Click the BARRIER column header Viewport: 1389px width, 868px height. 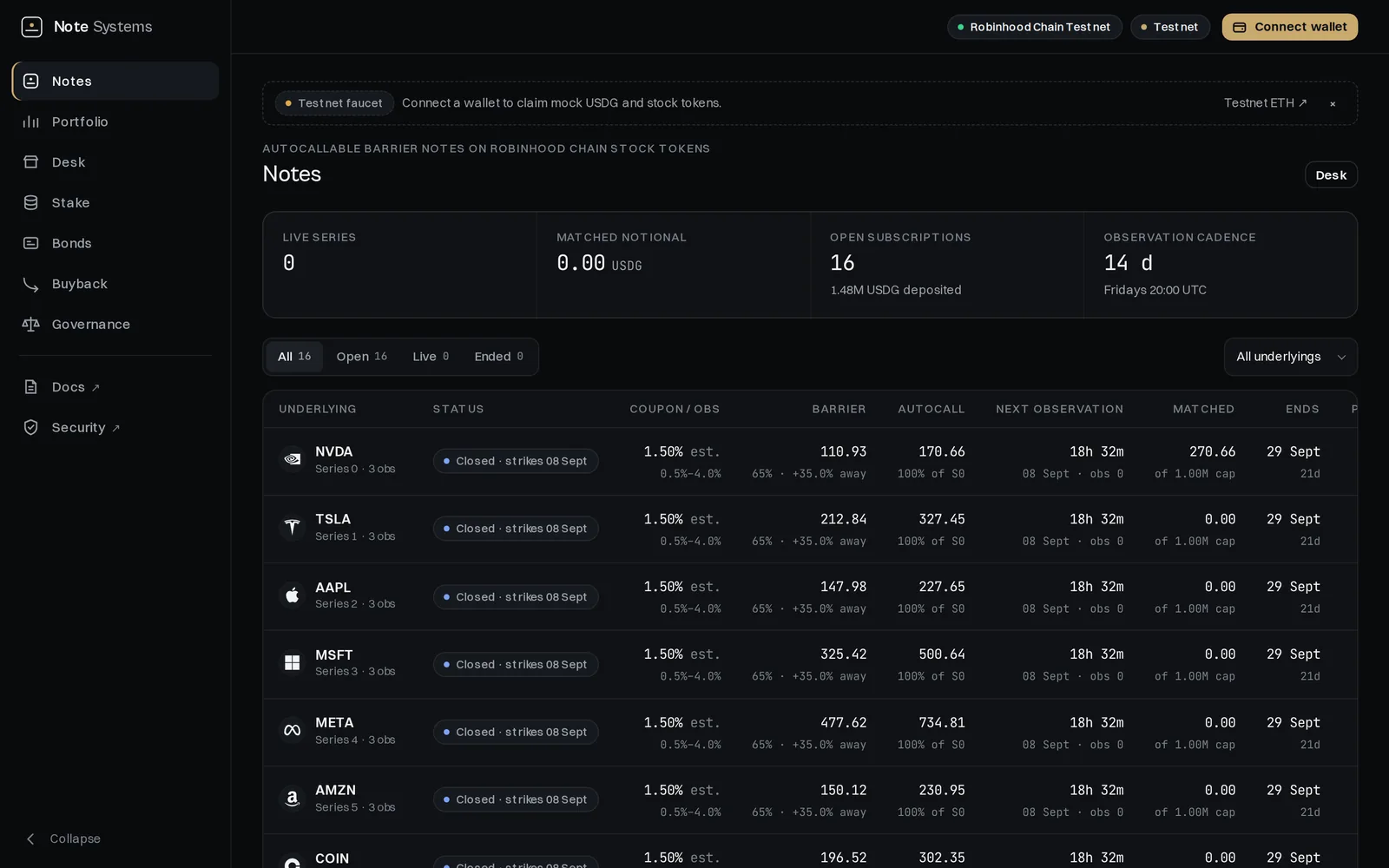pos(839,409)
